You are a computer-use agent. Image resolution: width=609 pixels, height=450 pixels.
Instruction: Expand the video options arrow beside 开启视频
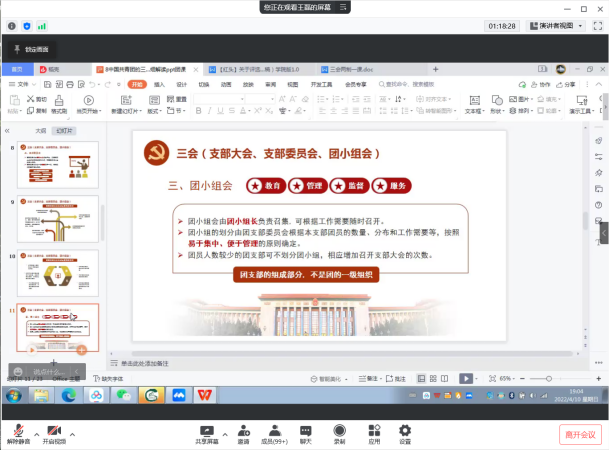point(73,433)
